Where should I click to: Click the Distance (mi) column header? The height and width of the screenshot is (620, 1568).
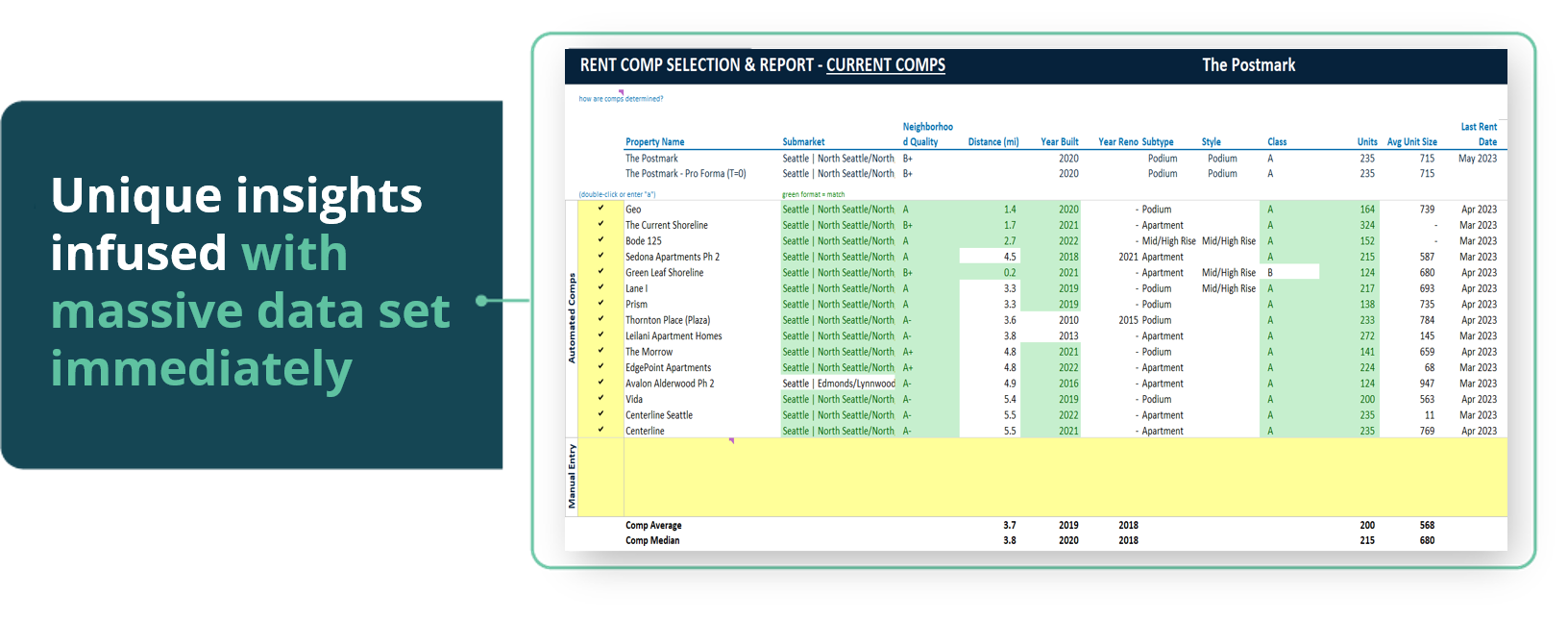pyautogui.click(x=992, y=142)
